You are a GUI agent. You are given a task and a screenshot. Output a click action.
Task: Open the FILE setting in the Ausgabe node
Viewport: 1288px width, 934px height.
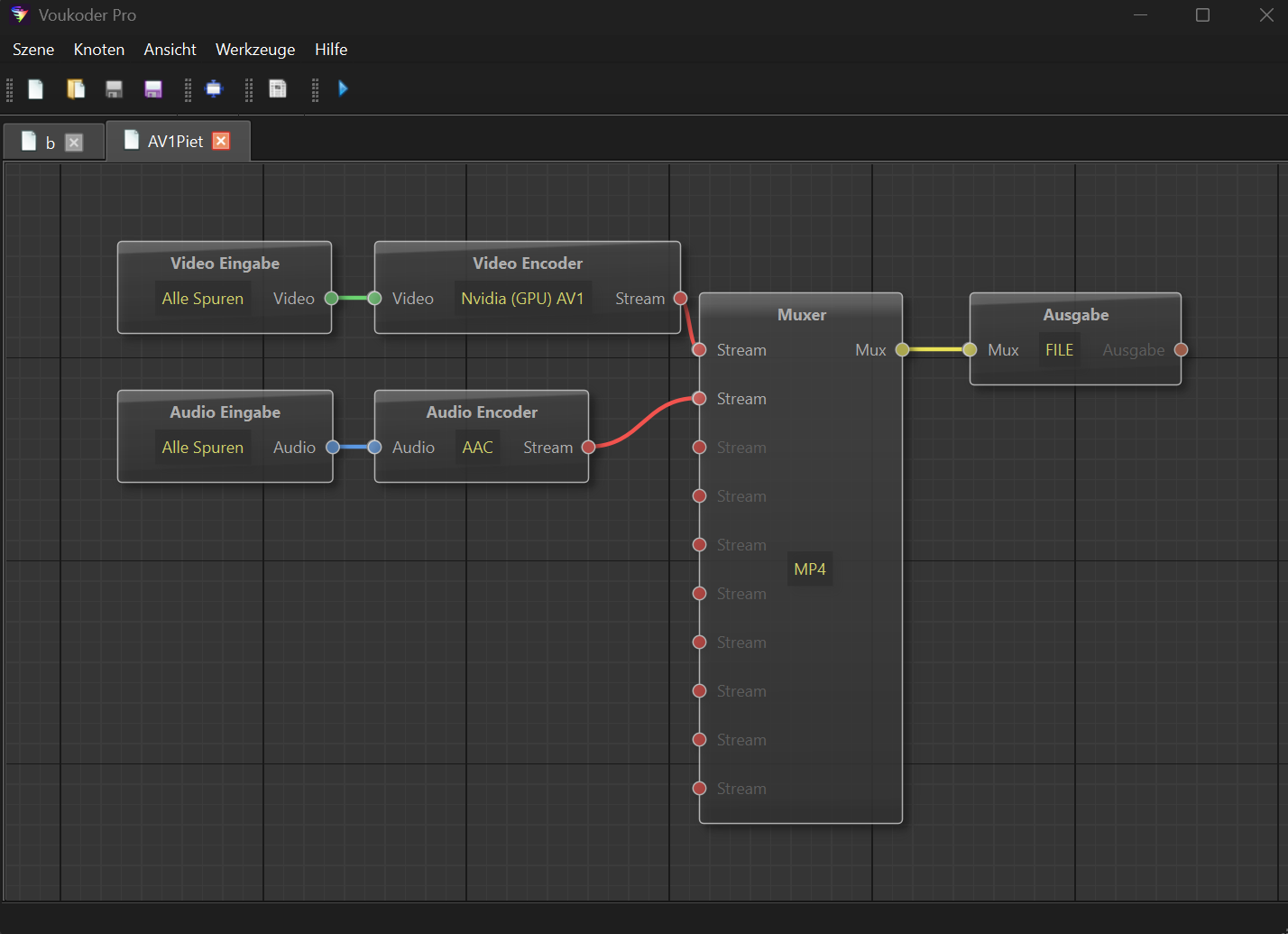(x=1060, y=350)
